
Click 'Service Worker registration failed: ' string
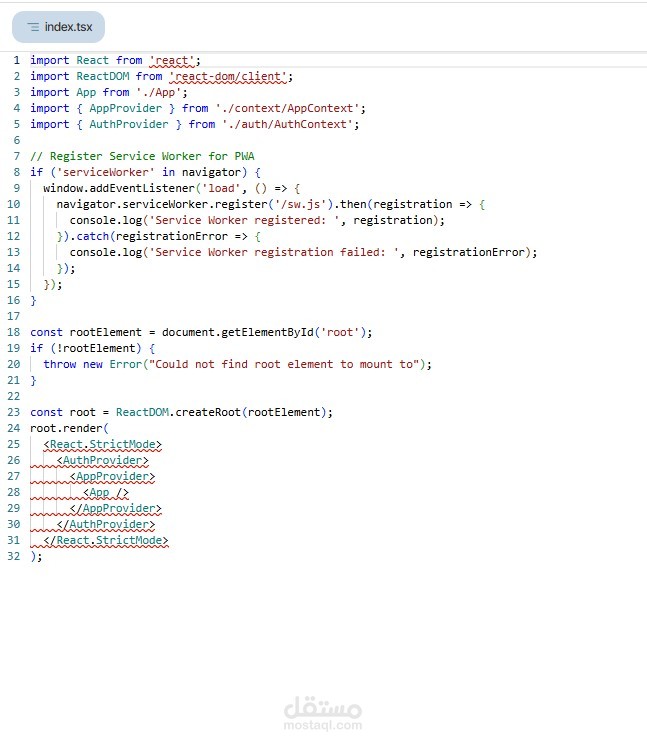coord(273,252)
